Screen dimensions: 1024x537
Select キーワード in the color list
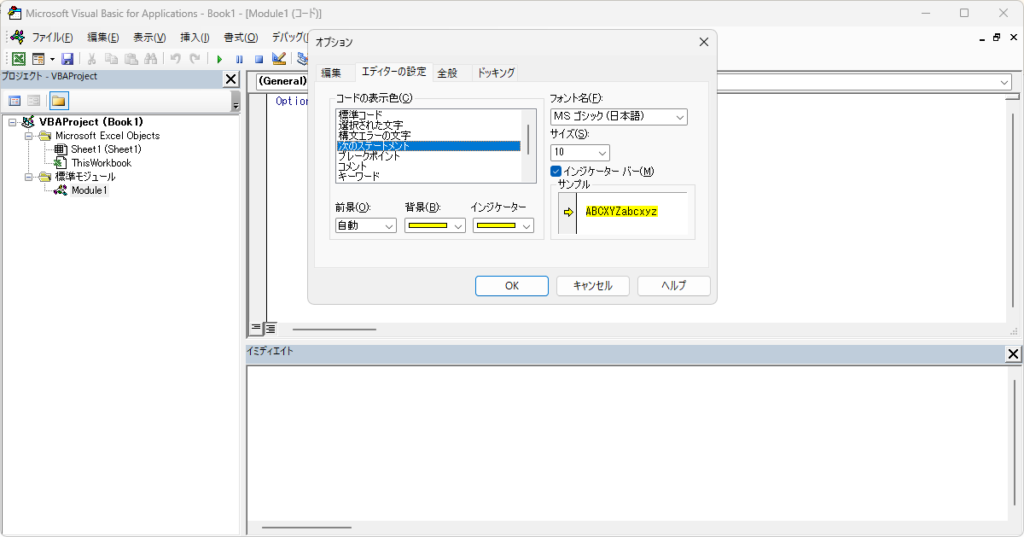428,176
